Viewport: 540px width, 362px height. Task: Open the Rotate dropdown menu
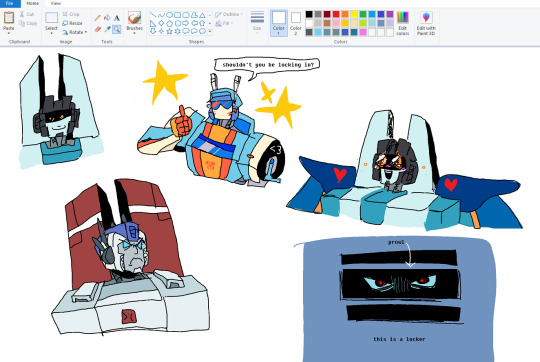[x=75, y=32]
